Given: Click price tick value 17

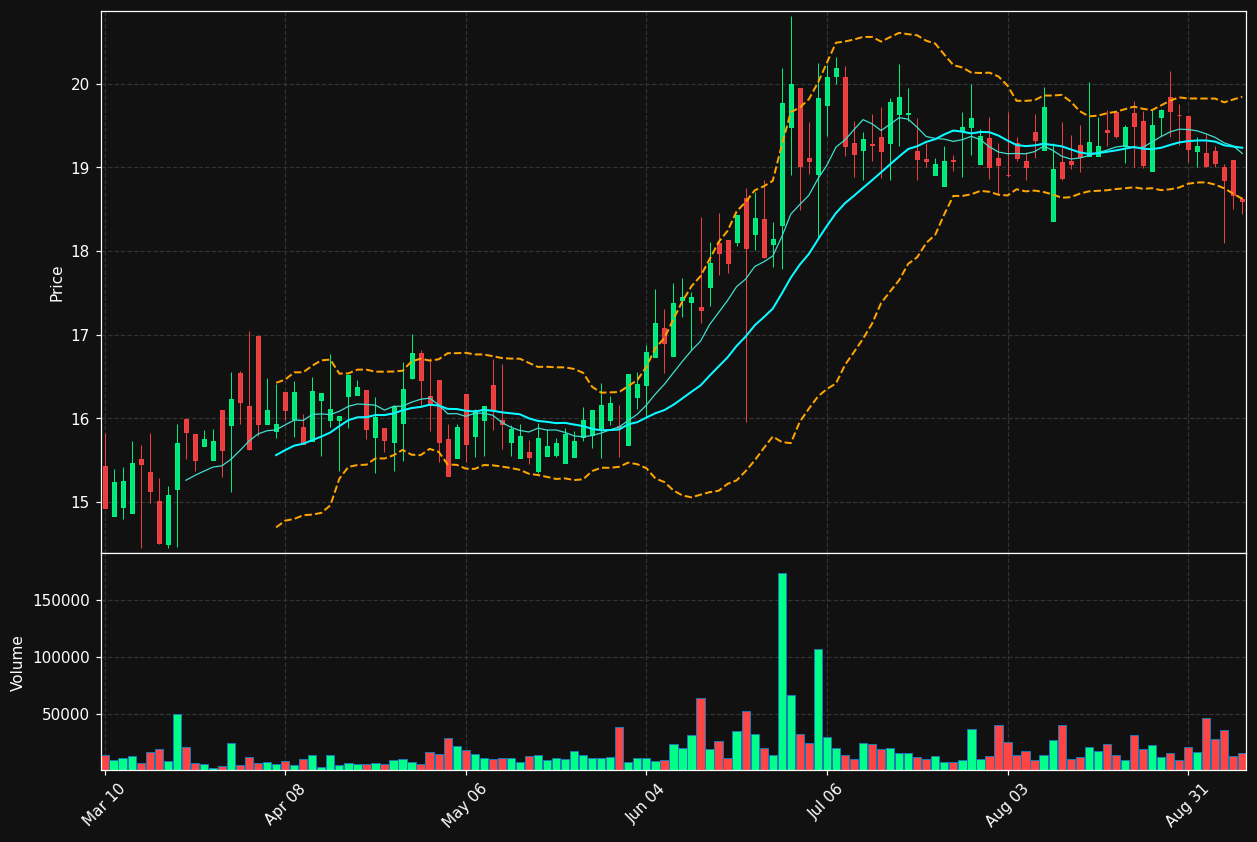Looking at the screenshot, I should tap(79, 335).
